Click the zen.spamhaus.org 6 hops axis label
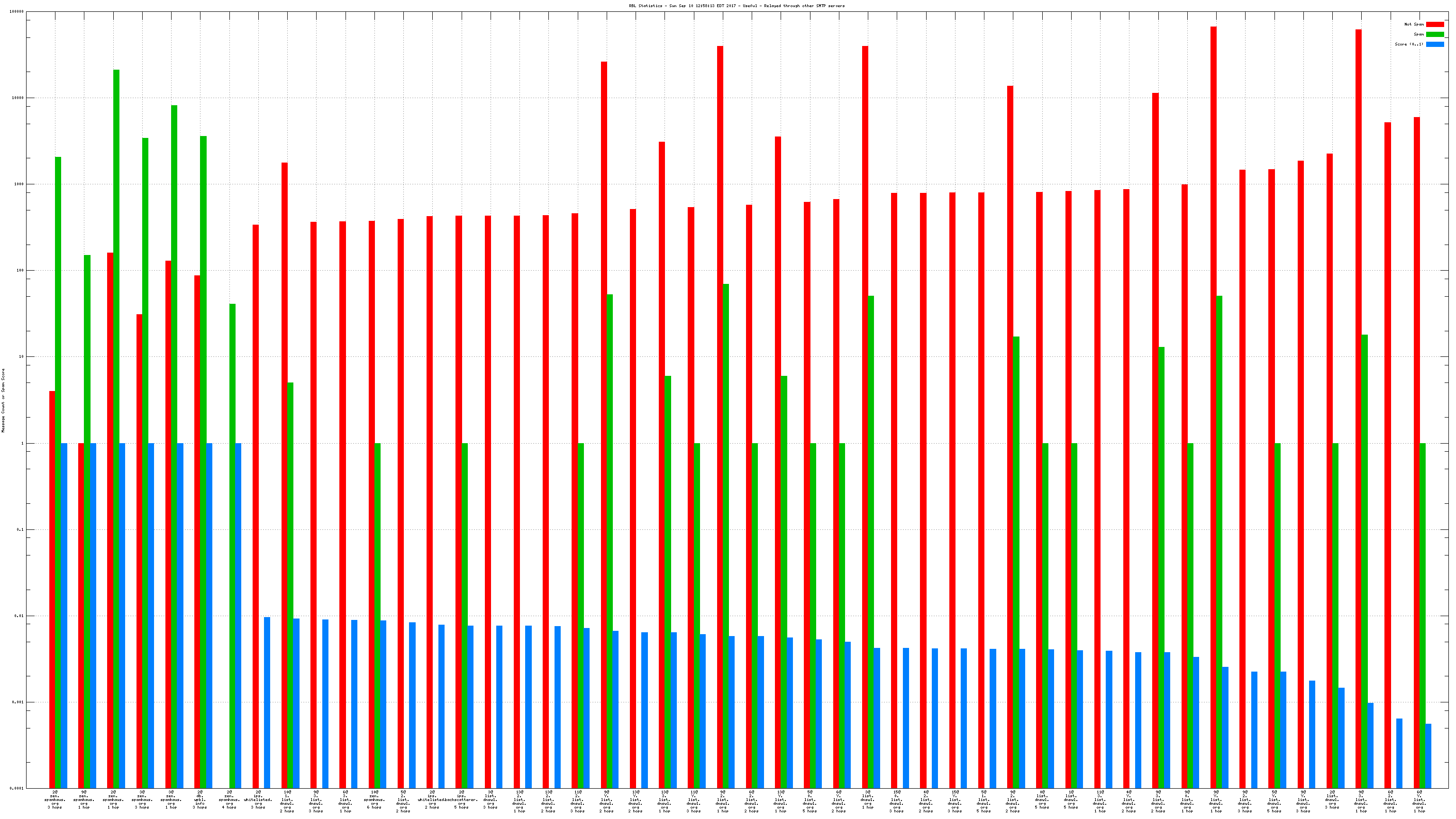 (x=374, y=800)
